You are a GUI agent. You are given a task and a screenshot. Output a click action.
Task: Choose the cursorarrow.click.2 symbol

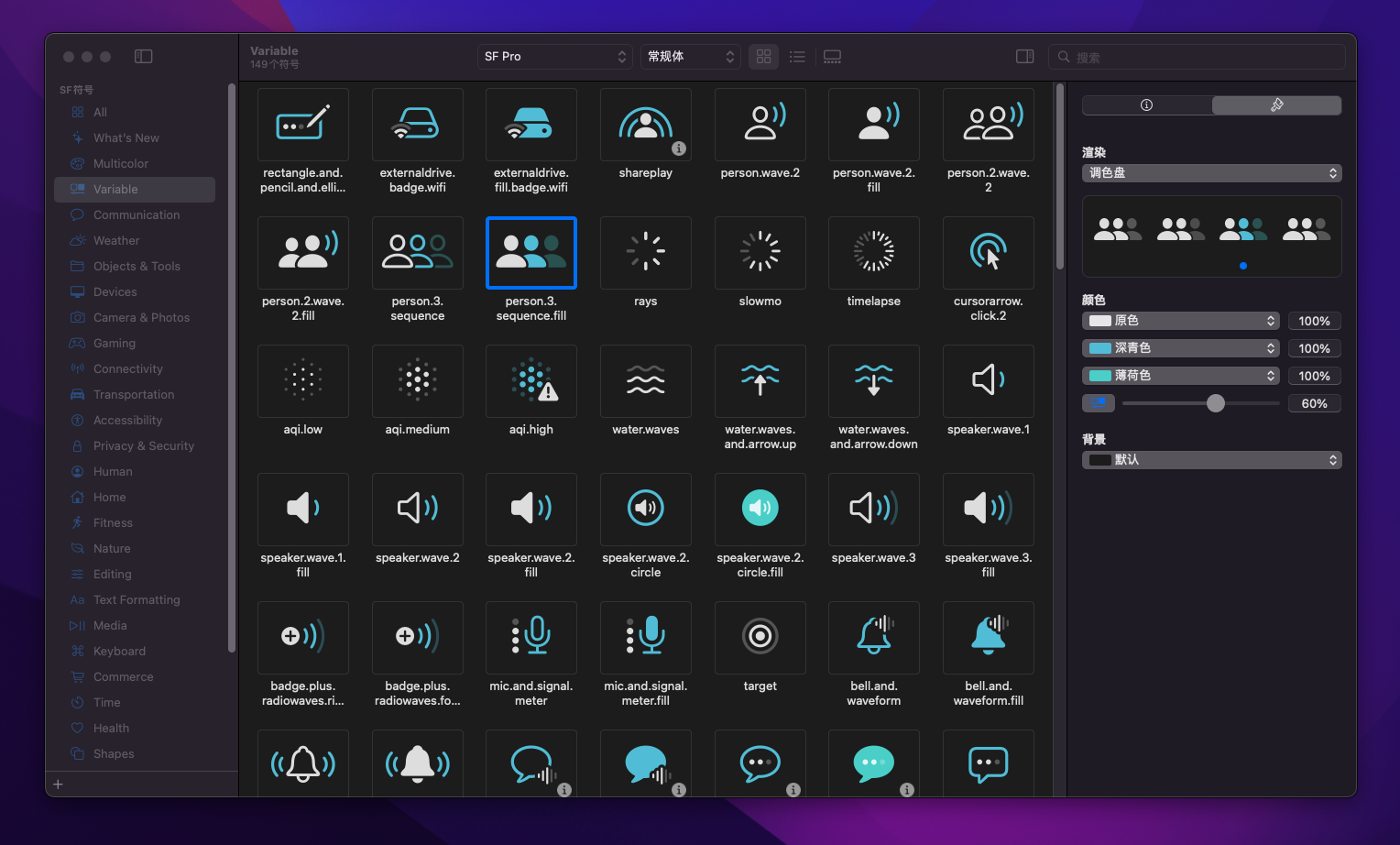coord(988,253)
